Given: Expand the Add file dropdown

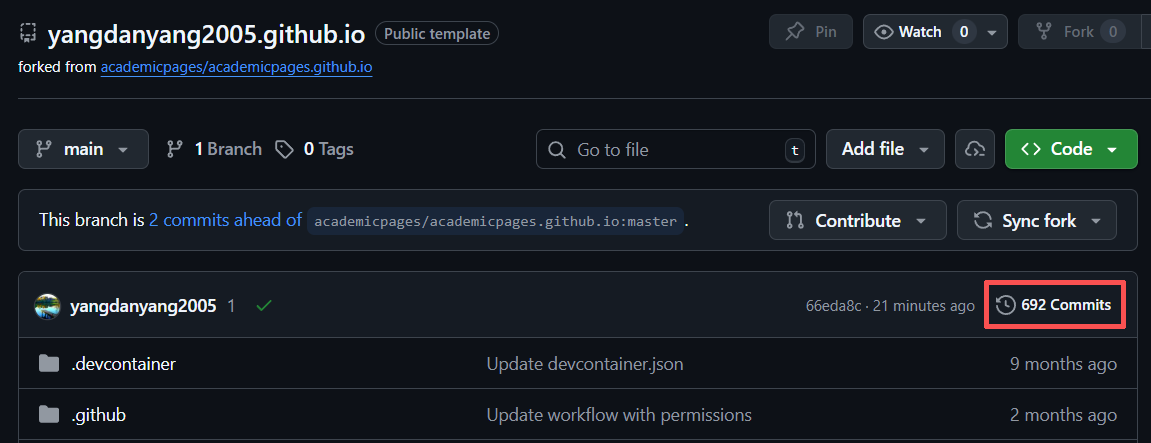Looking at the screenshot, I should pyautogui.click(x=885, y=149).
